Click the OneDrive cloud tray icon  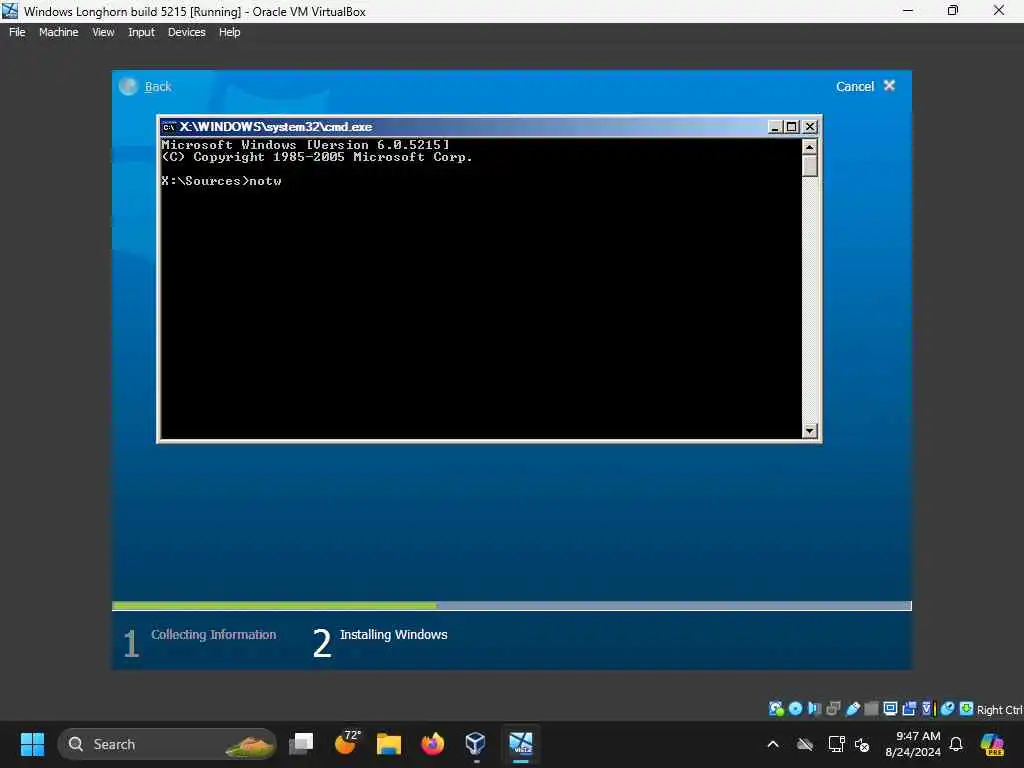[x=805, y=744]
